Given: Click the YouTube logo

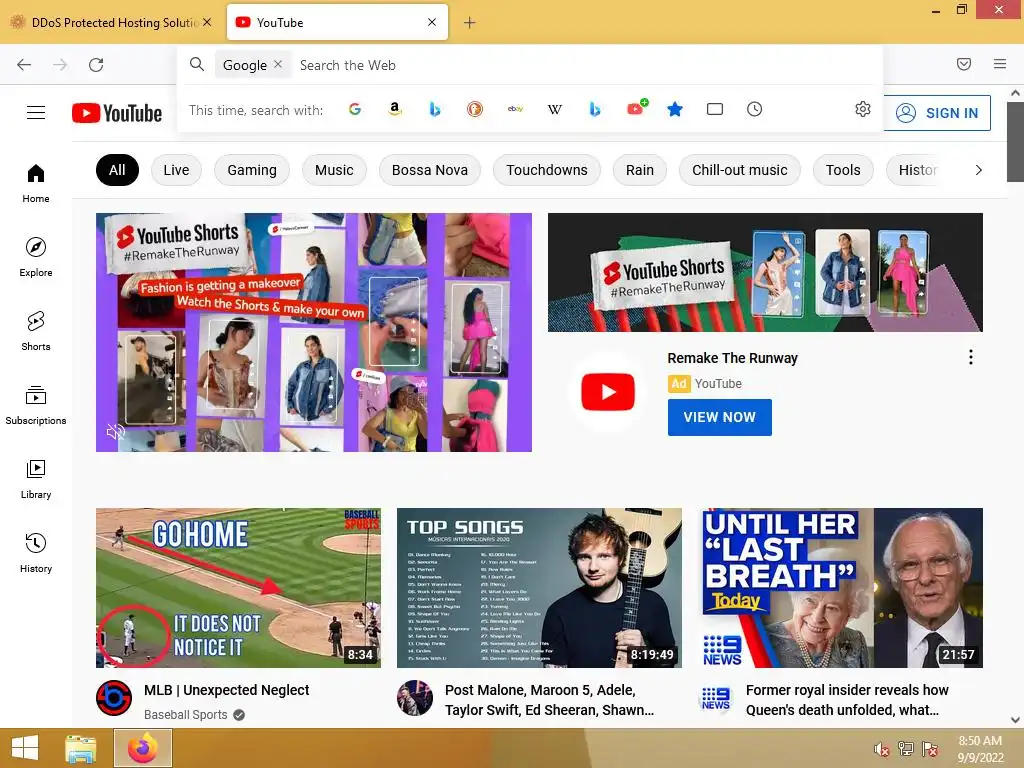Looking at the screenshot, I should click(117, 113).
